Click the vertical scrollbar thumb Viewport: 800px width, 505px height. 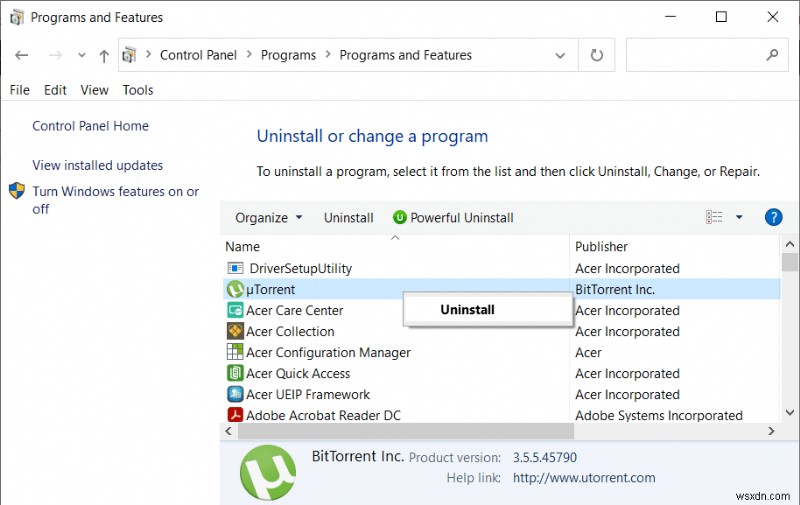[790, 262]
